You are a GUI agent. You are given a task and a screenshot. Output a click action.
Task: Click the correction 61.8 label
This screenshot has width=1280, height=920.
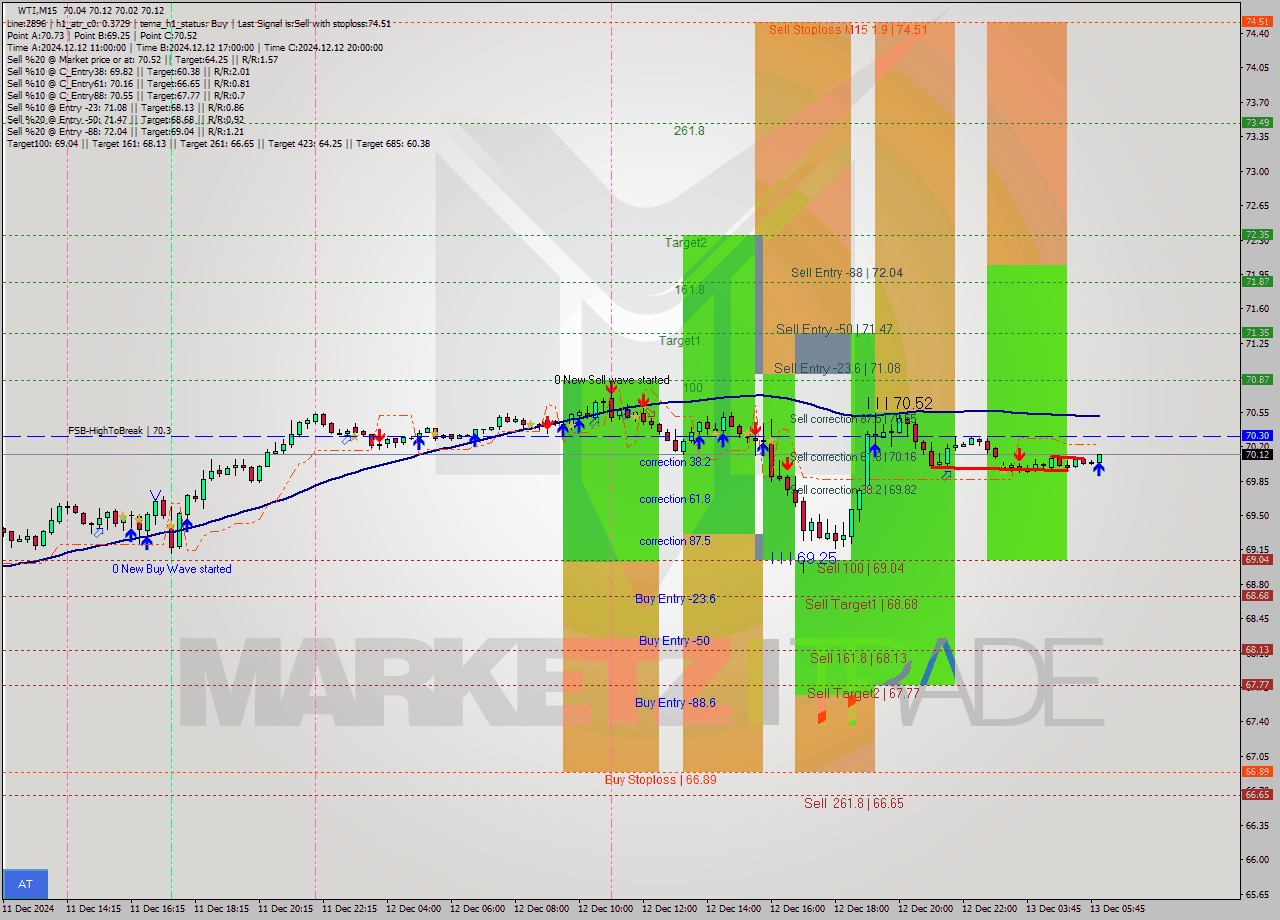tap(675, 499)
